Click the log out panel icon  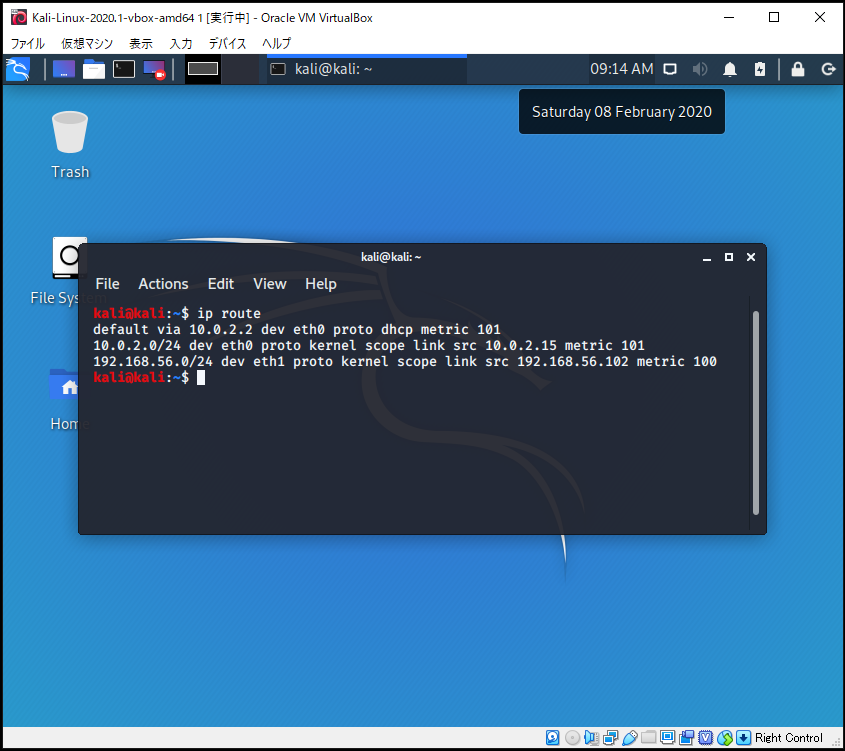828,69
